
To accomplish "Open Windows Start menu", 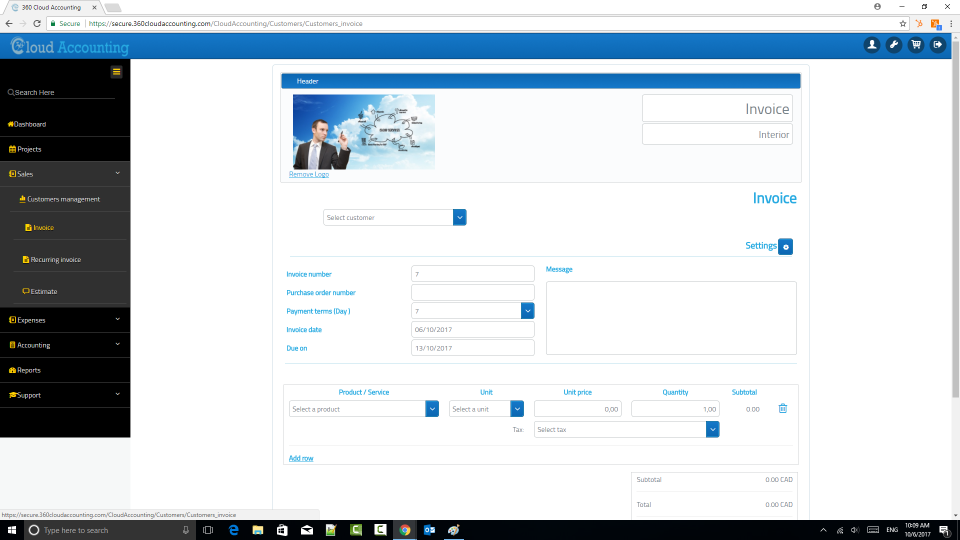I will pyautogui.click(x=11, y=530).
